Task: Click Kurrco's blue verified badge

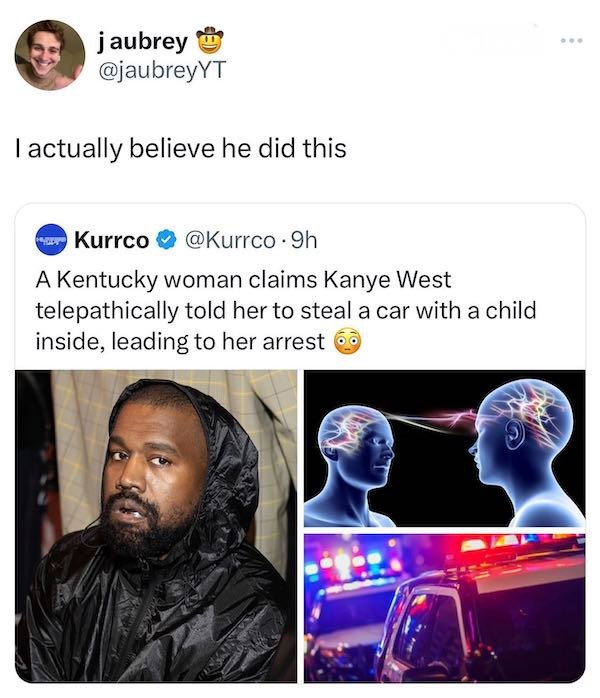Action: [x=166, y=240]
